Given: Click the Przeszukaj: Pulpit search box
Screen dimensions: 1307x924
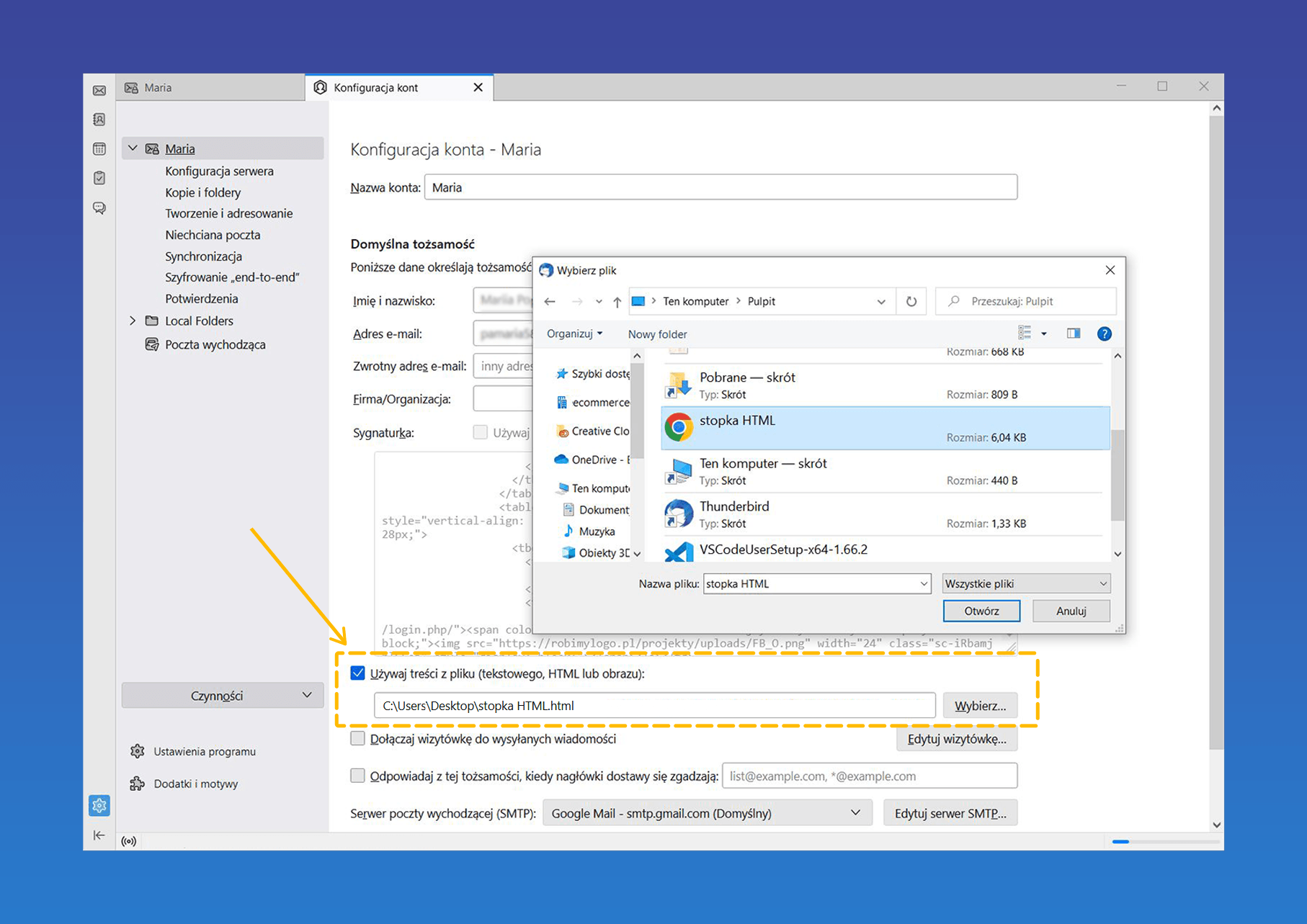Looking at the screenshot, I should 1026,301.
